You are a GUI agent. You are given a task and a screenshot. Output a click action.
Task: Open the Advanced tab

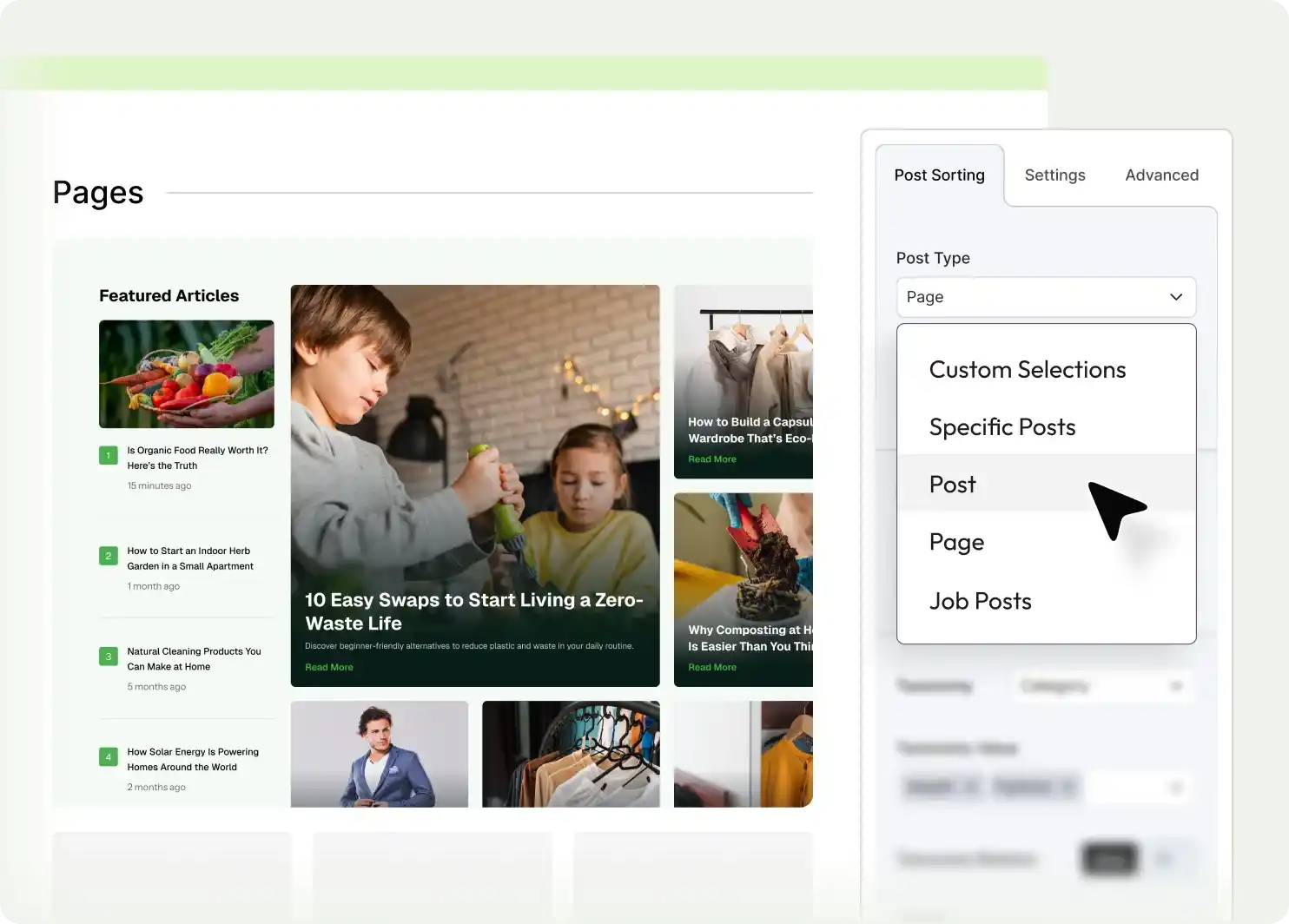click(x=1161, y=175)
